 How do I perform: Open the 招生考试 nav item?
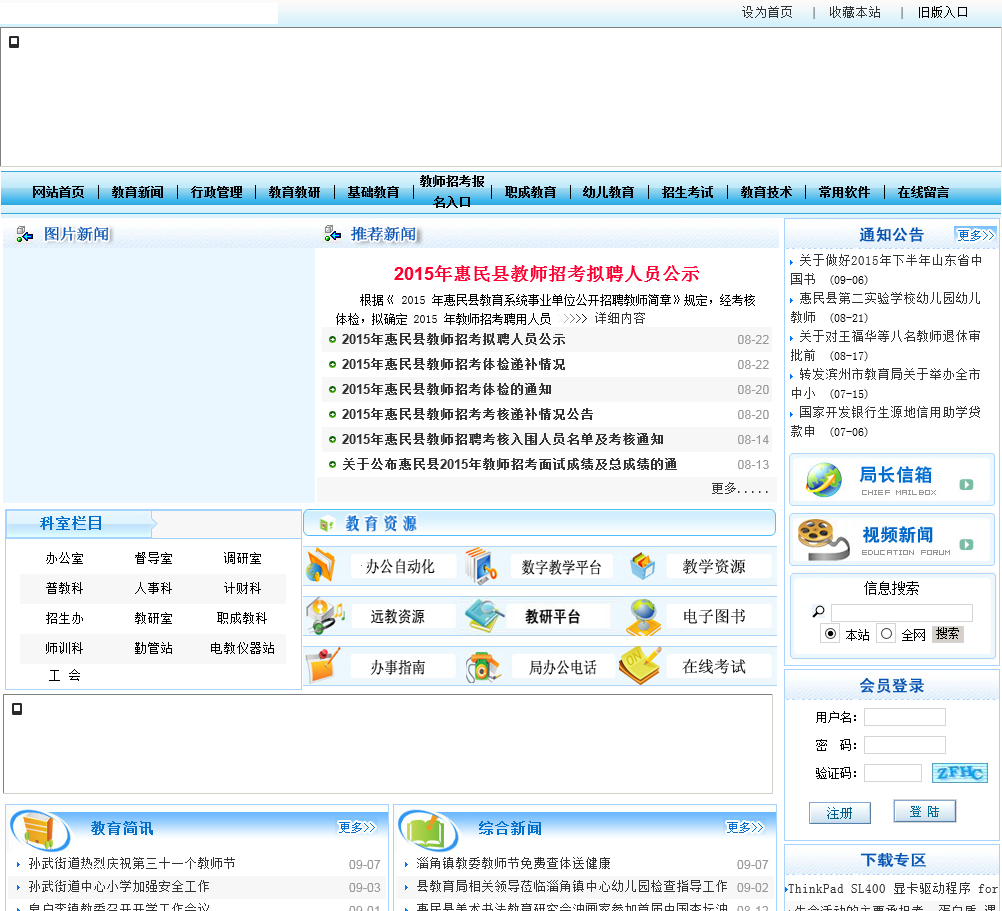688,192
